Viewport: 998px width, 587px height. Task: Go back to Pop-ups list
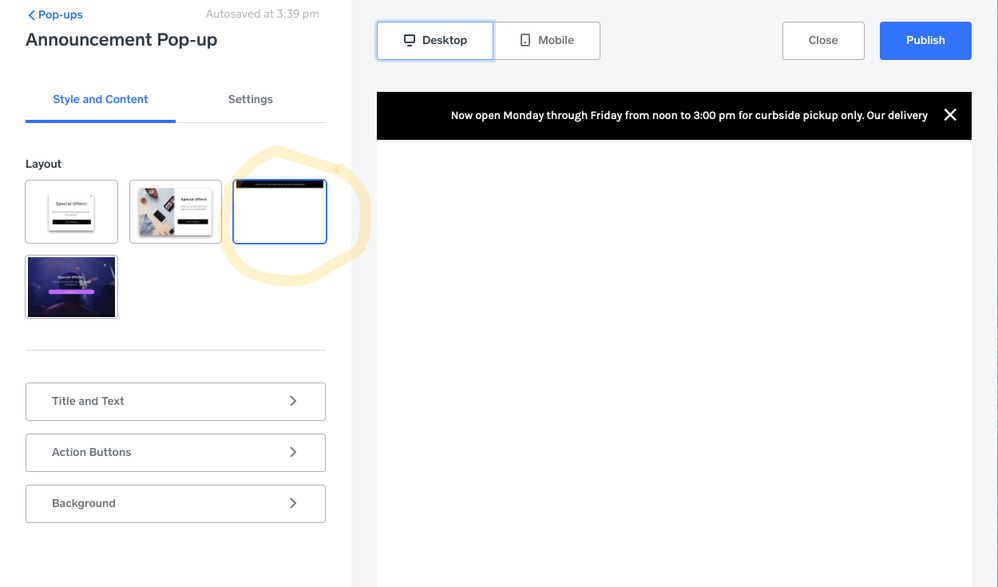pos(59,15)
